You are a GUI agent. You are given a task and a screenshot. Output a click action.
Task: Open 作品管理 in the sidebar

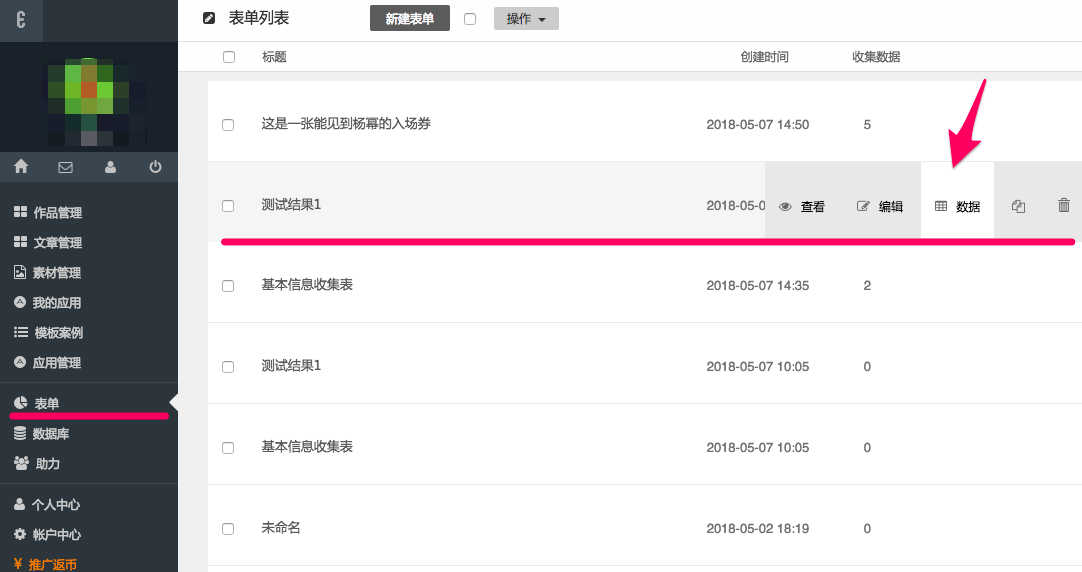57,213
